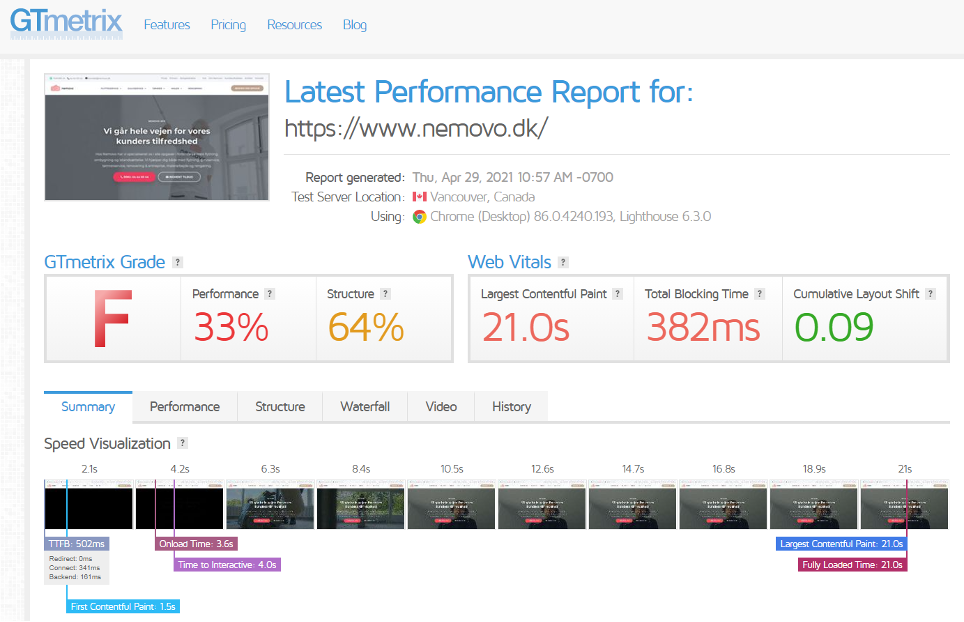Open the Video tab

(441, 407)
